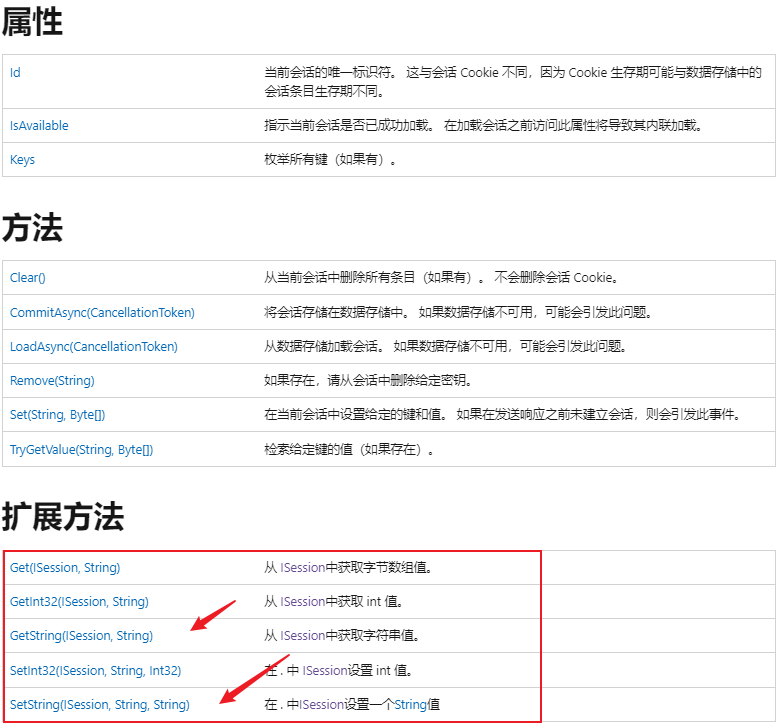Image resolution: width=777 pixels, height=723 pixels.
Task: Click description starting 指示当前会话是否已成功加载
Action: click(484, 126)
